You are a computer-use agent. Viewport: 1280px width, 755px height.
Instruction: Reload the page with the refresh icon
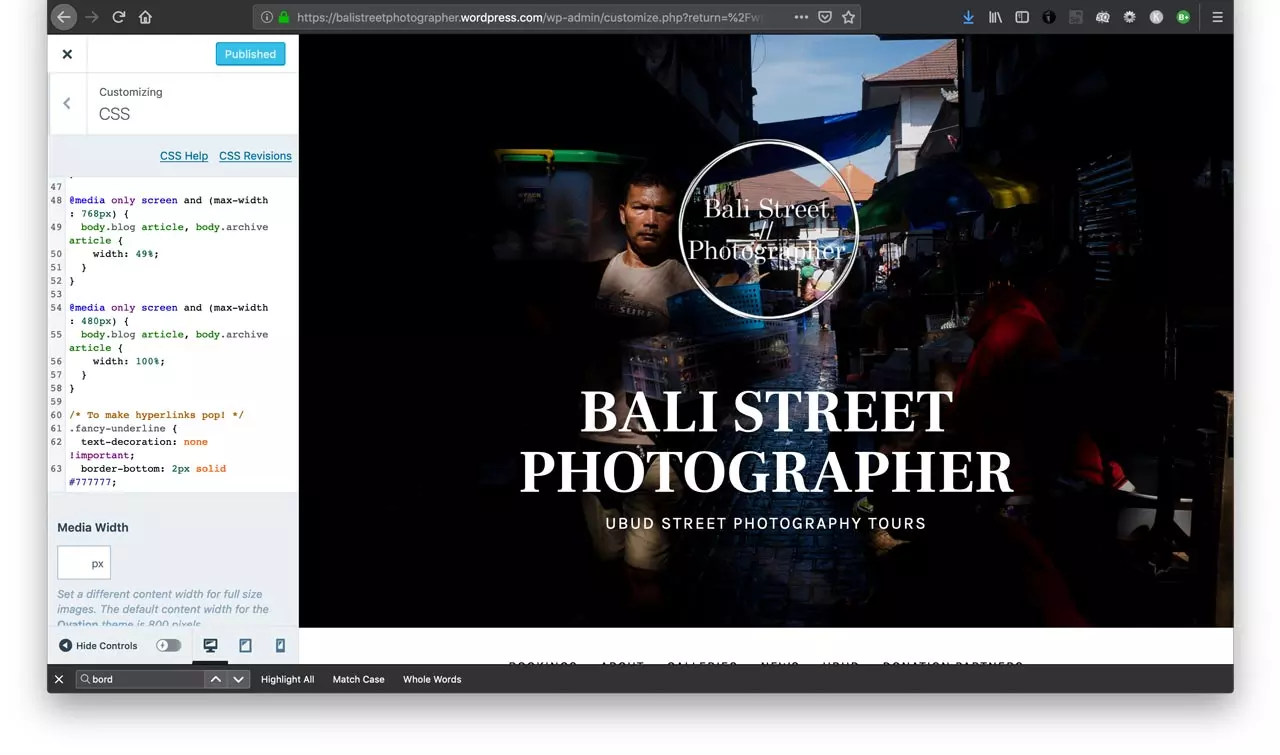119,17
